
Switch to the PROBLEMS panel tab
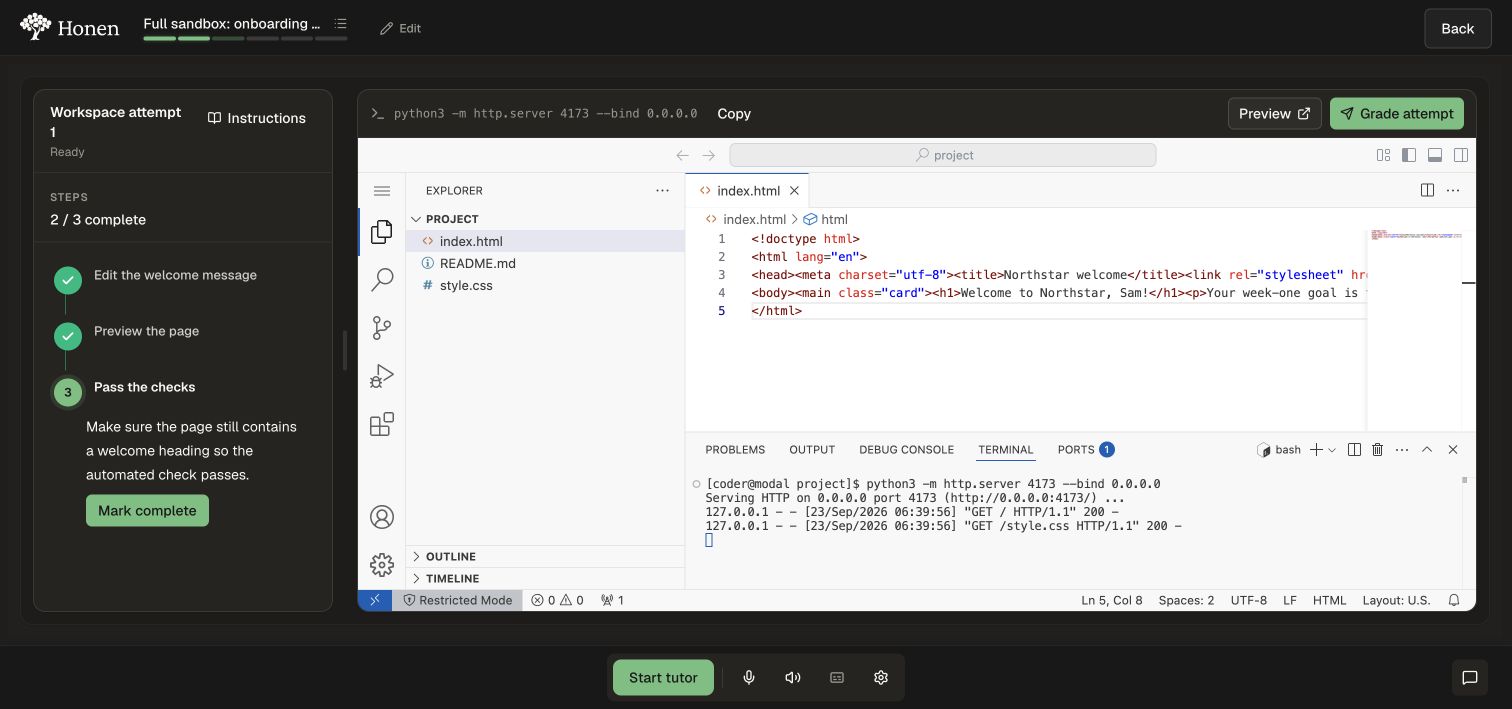pyautogui.click(x=735, y=450)
